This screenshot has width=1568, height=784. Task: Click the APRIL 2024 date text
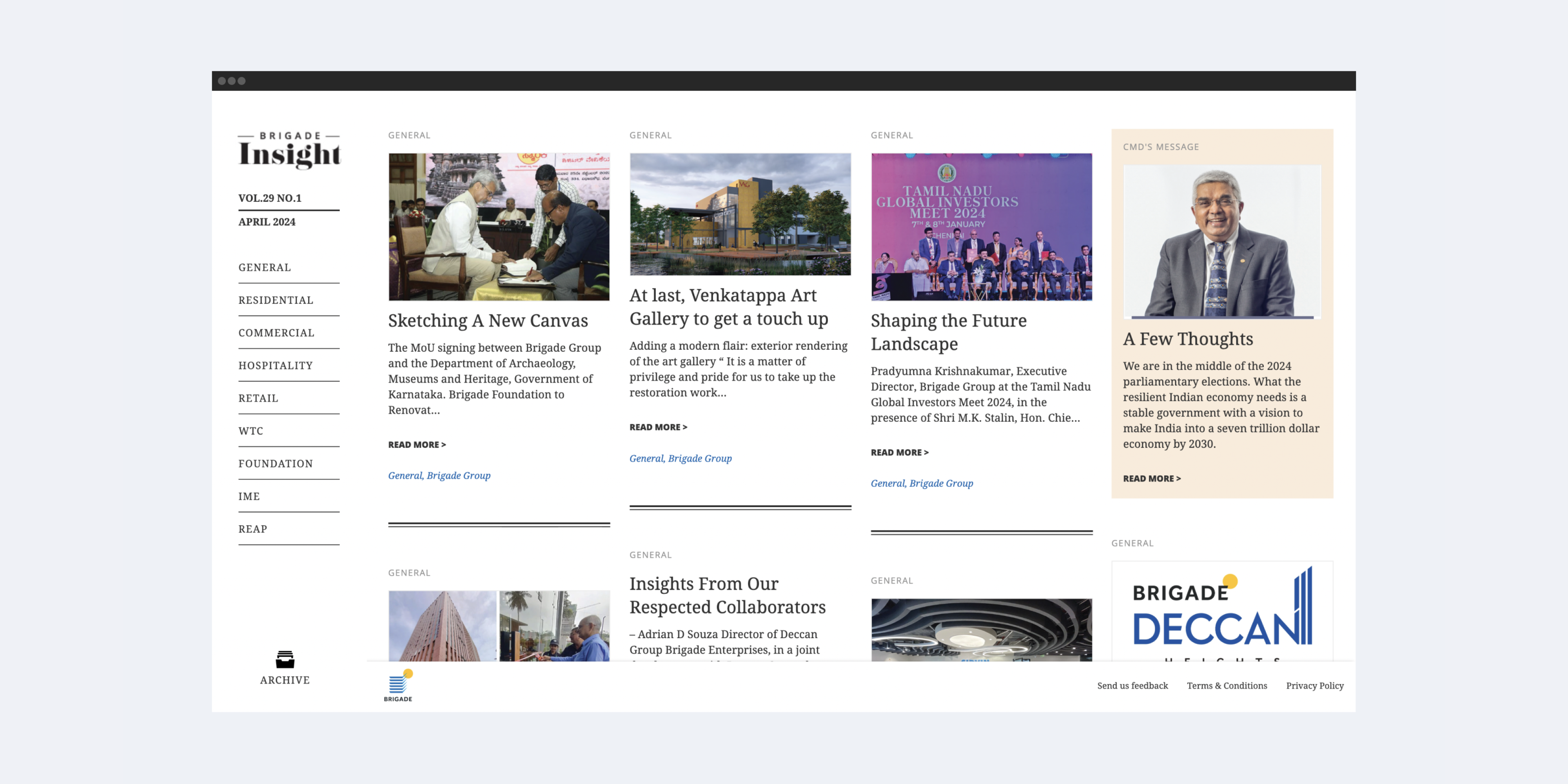point(267,221)
